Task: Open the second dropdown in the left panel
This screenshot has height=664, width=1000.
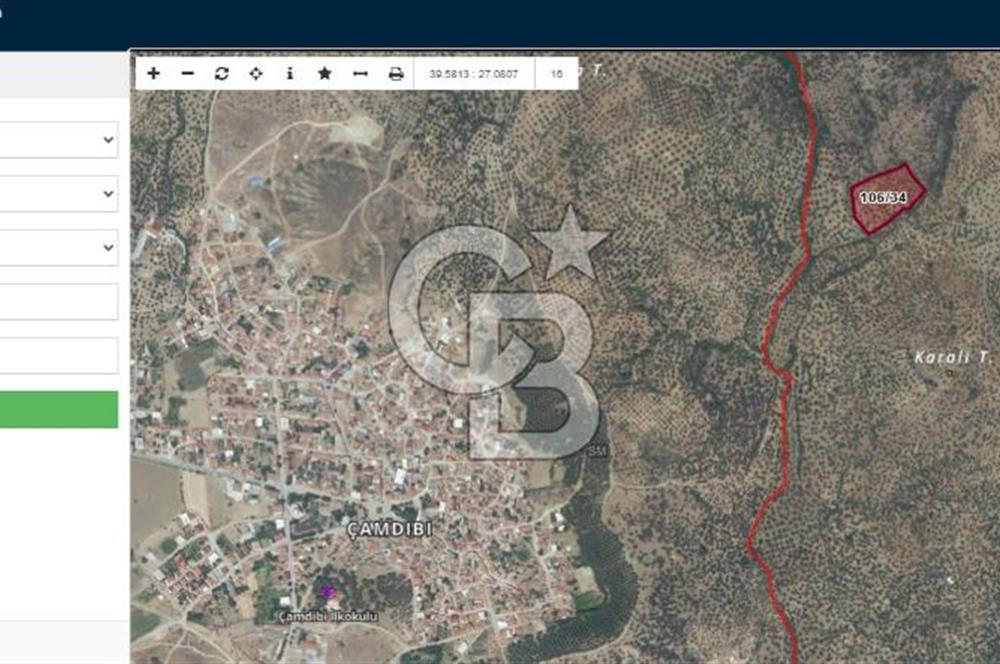Action: click(x=58, y=194)
